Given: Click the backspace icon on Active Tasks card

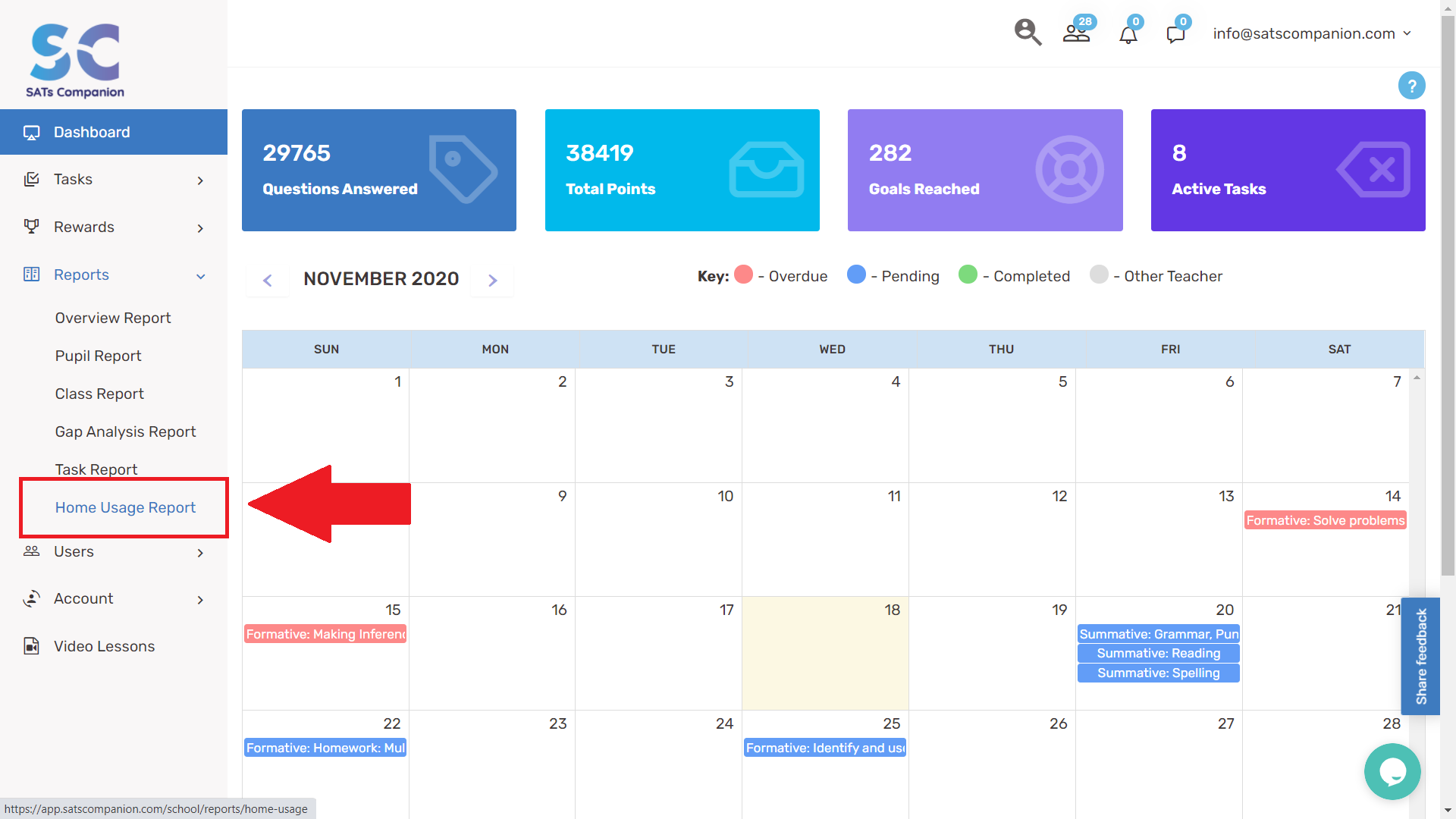Looking at the screenshot, I should (x=1373, y=170).
